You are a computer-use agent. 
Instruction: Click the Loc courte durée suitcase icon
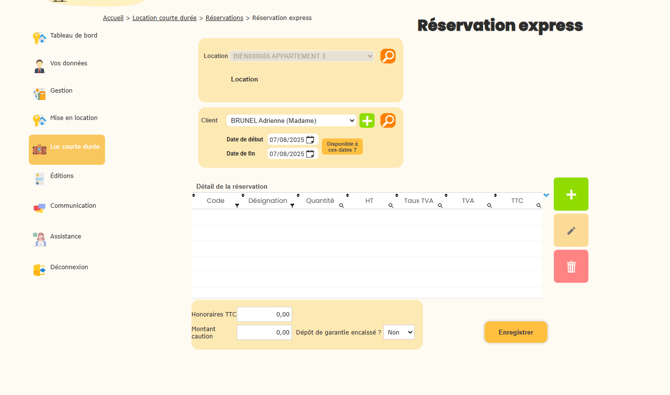(x=39, y=149)
